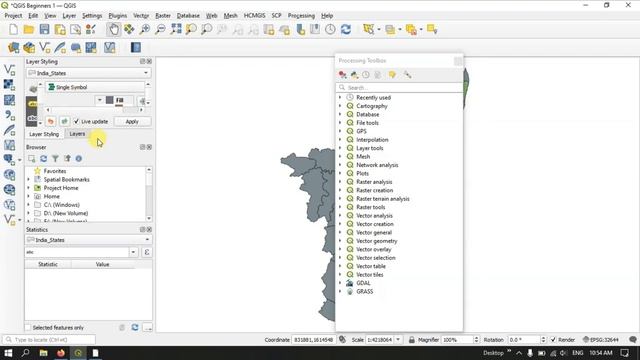The width and height of the screenshot is (640, 360).
Task: Expand Vector geometry tools group
Action: 340,241
